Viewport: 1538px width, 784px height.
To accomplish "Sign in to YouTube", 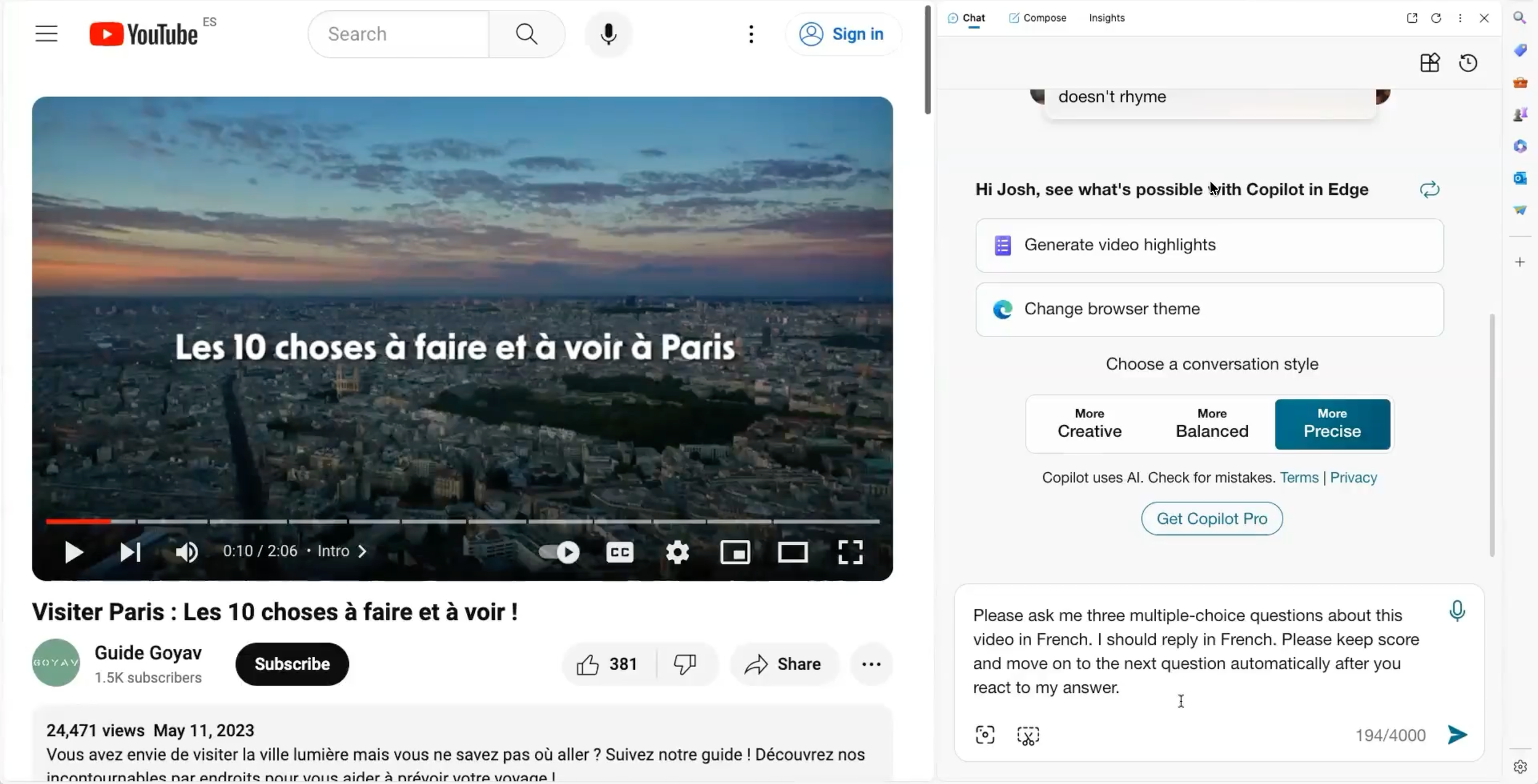I will click(843, 34).
